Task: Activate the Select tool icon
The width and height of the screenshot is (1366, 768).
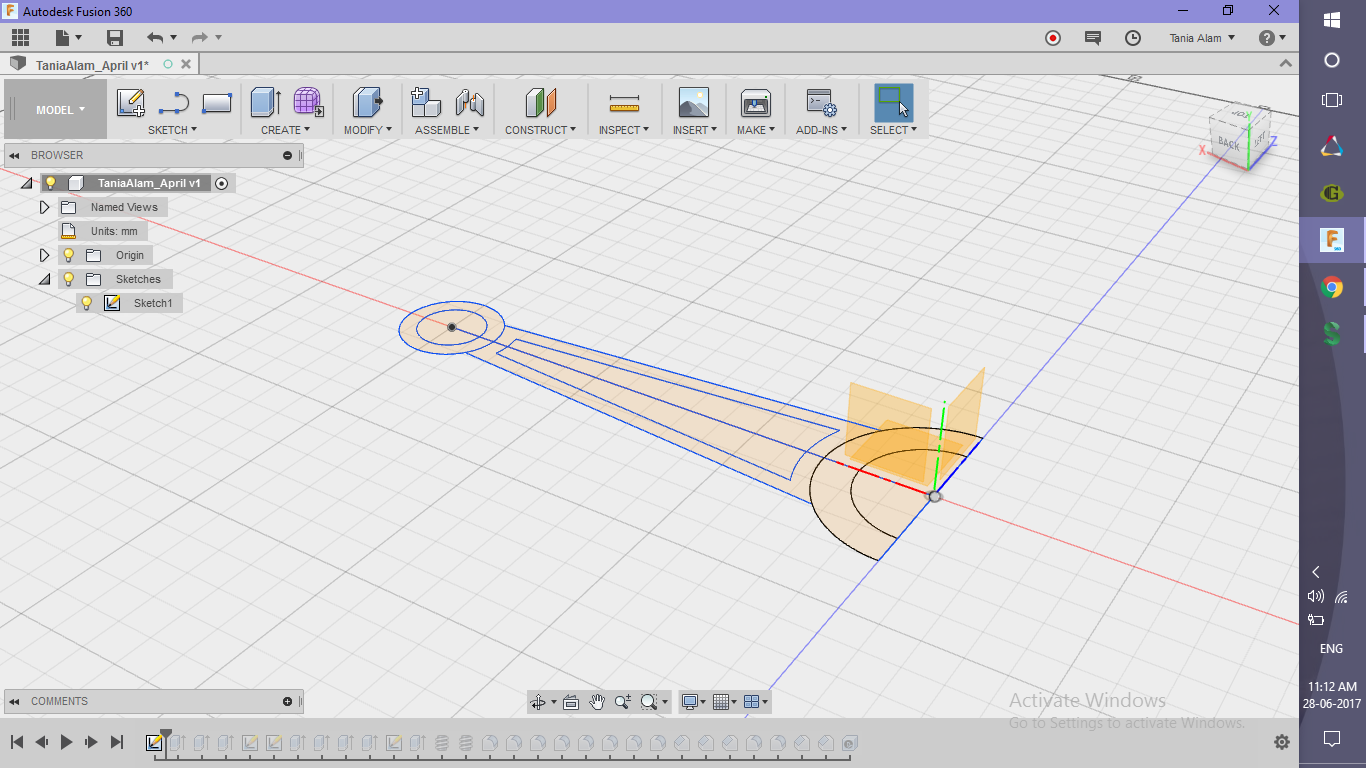Action: coord(893,102)
